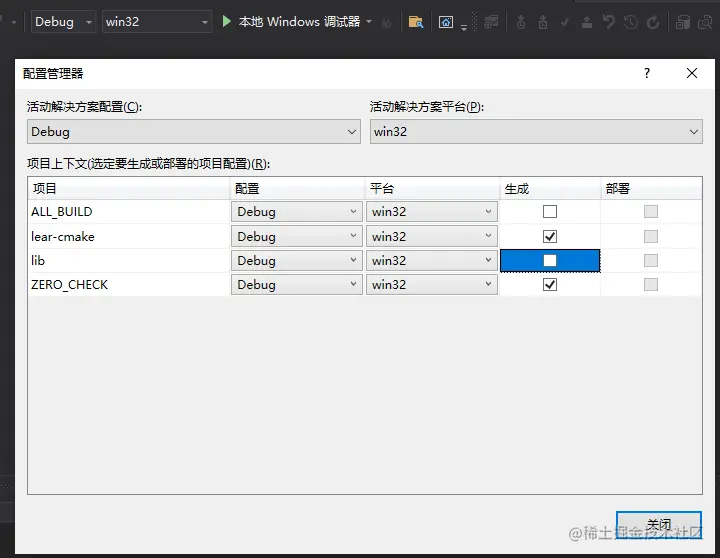Click the grayed search-window icon at the toolbar end
This screenshot has height=558, width=720.
[705, 22]
